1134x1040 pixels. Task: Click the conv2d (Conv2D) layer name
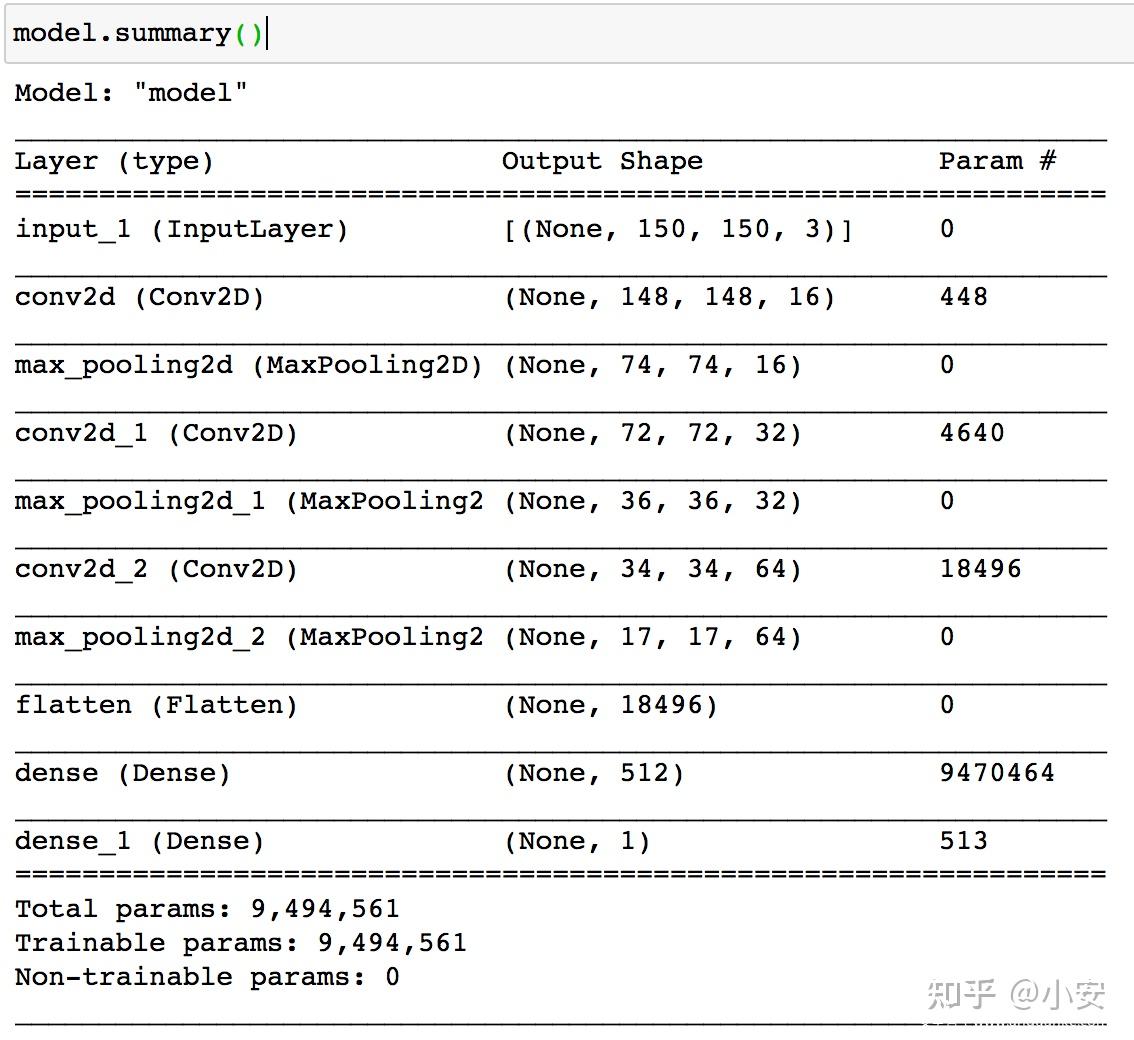tap(139, 298)
